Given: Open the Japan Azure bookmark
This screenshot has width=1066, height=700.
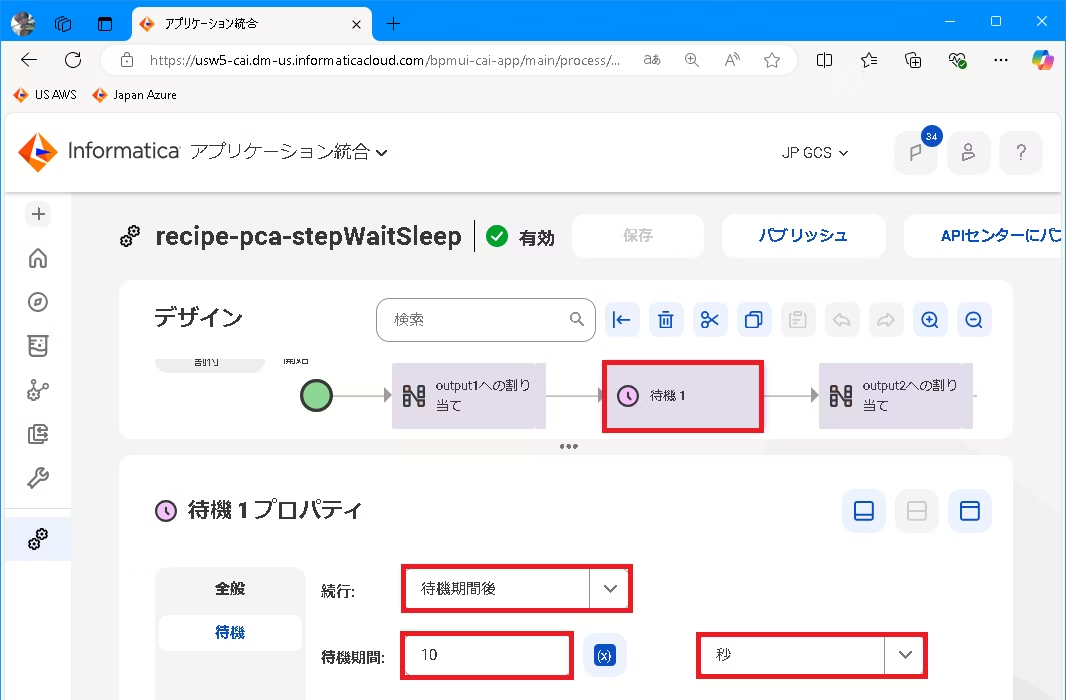Looking at the screenshot, I should [x=135, y=94].
